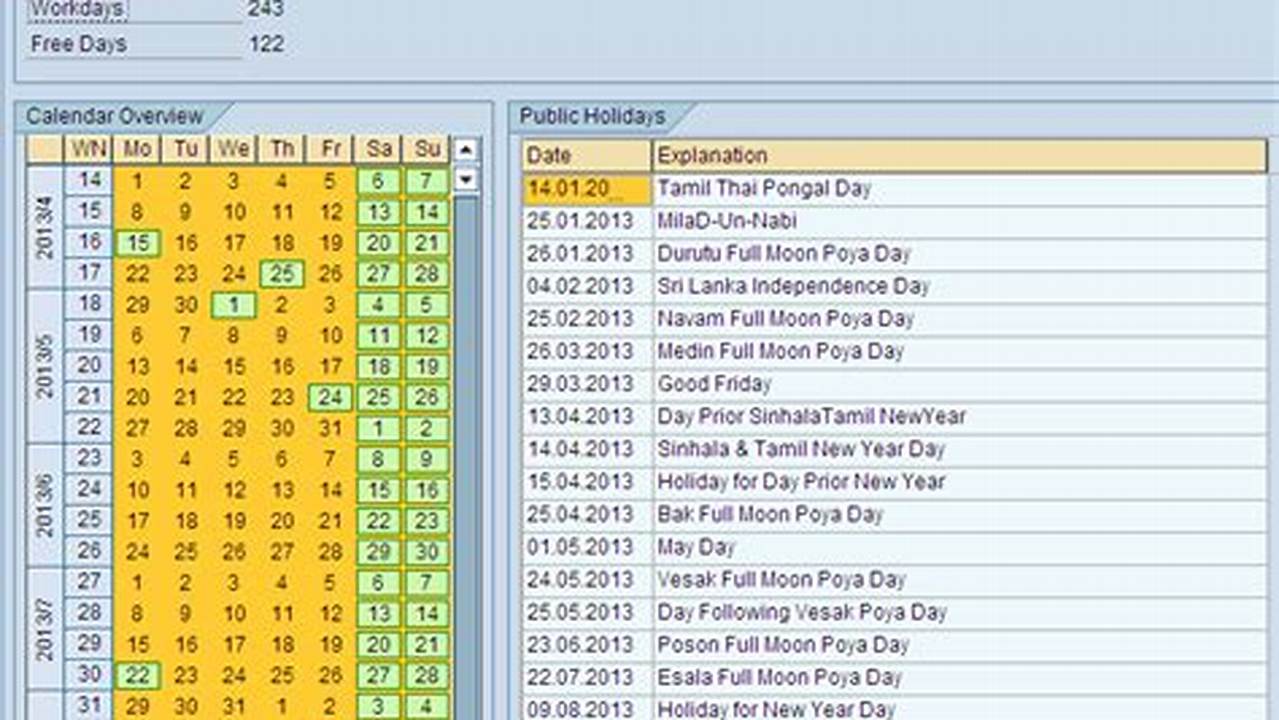Select the highlighted date 22 in week 30
Image resolution: width=1279 pixels, height=720 pixels.
coord(137,675)
